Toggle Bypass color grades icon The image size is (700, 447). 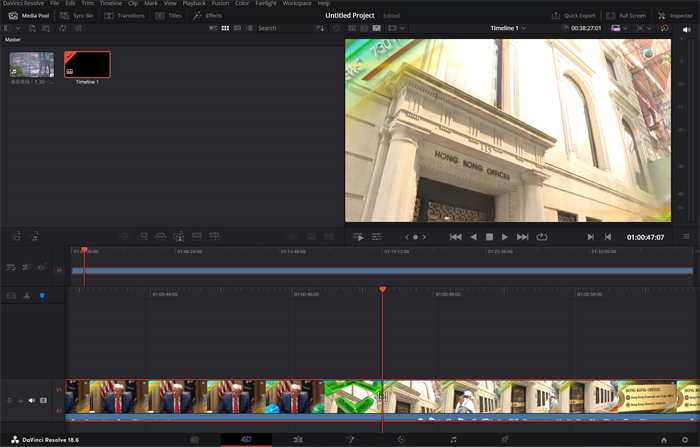click(664, 28)
